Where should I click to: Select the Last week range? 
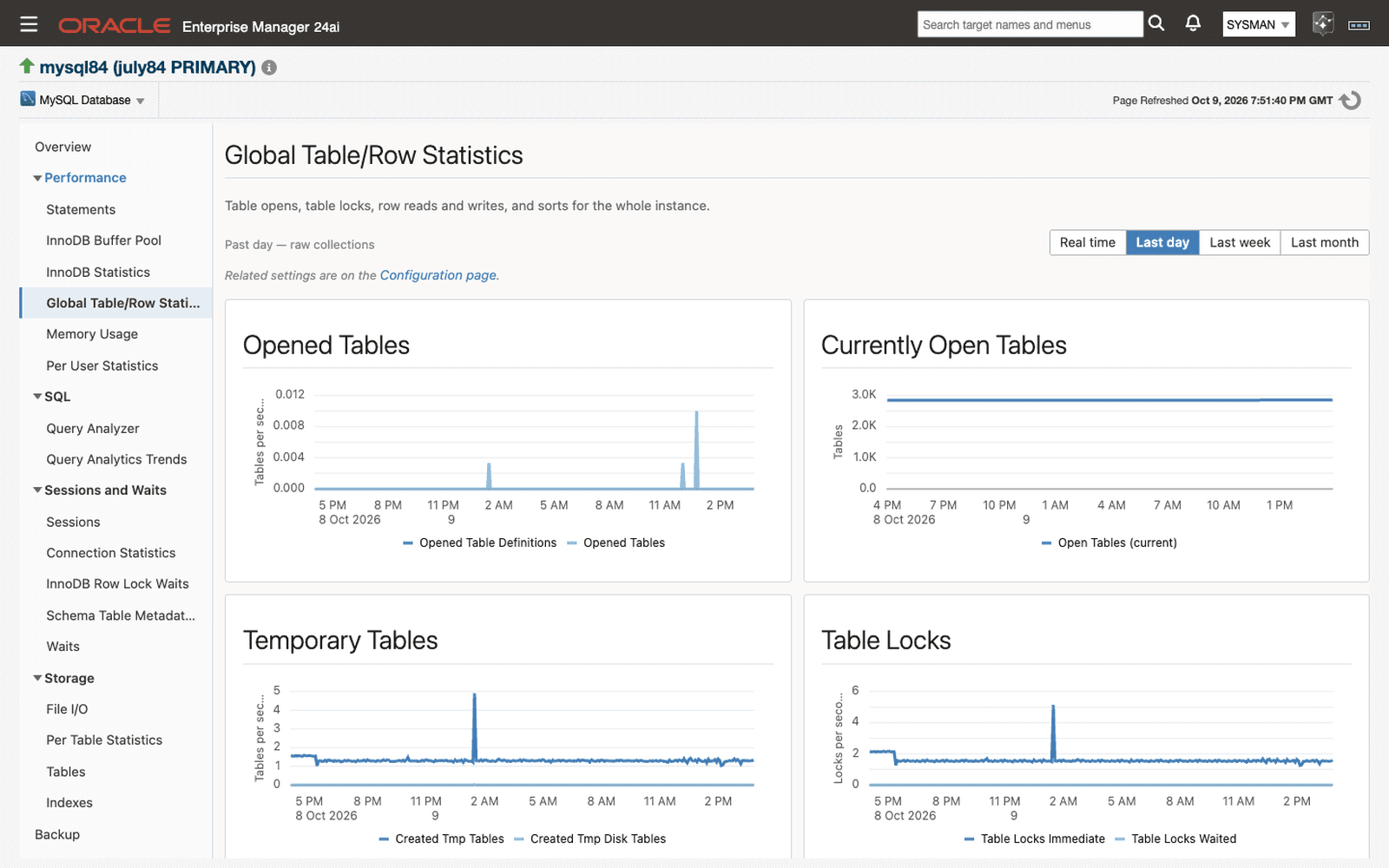pos(1240,242)
